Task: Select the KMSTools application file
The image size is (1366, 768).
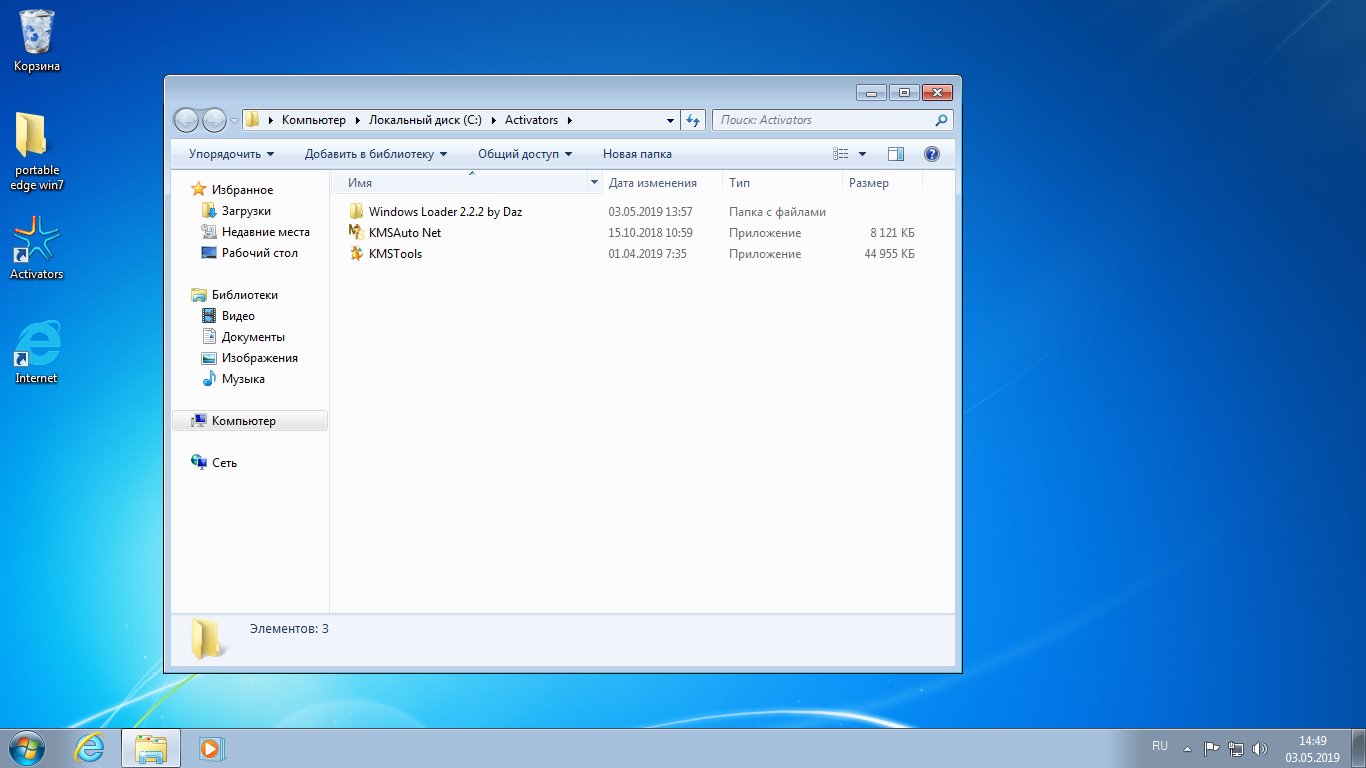Action: pyautogui.click(x=395, y=254)
